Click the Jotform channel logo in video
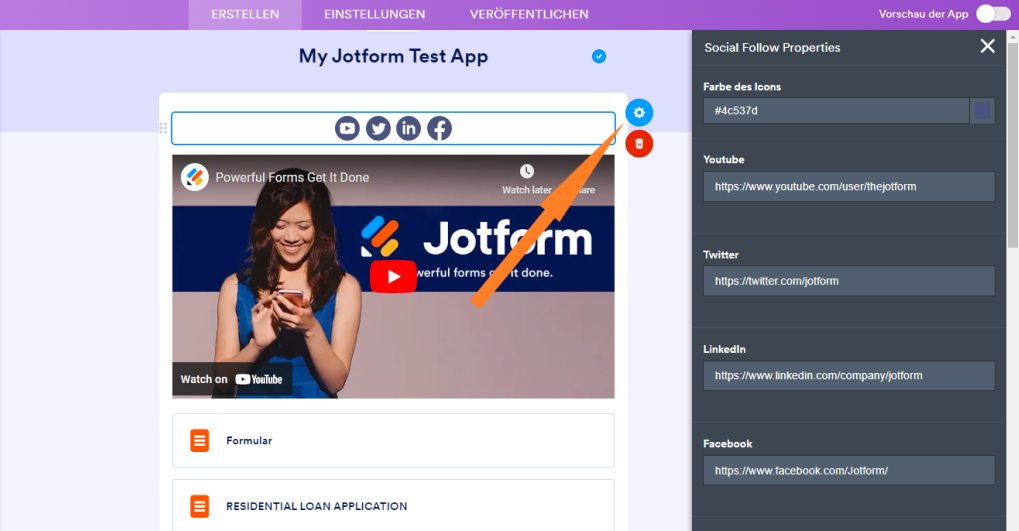The height and width of the screenshot is (531, 1019). coord(194,177)
